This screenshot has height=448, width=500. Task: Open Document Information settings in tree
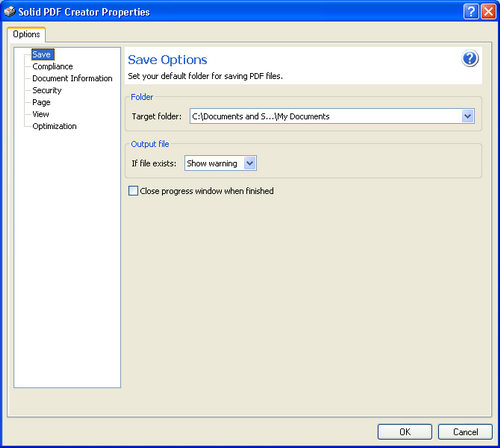[x=72, y=78]
